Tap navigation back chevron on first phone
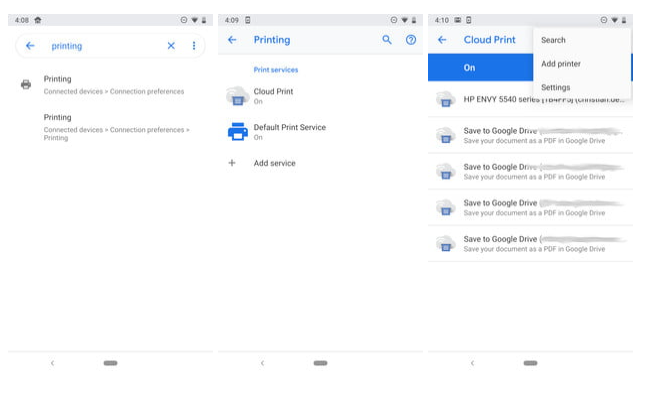This screenshot has width=652, height=409. tap(52, 363)
